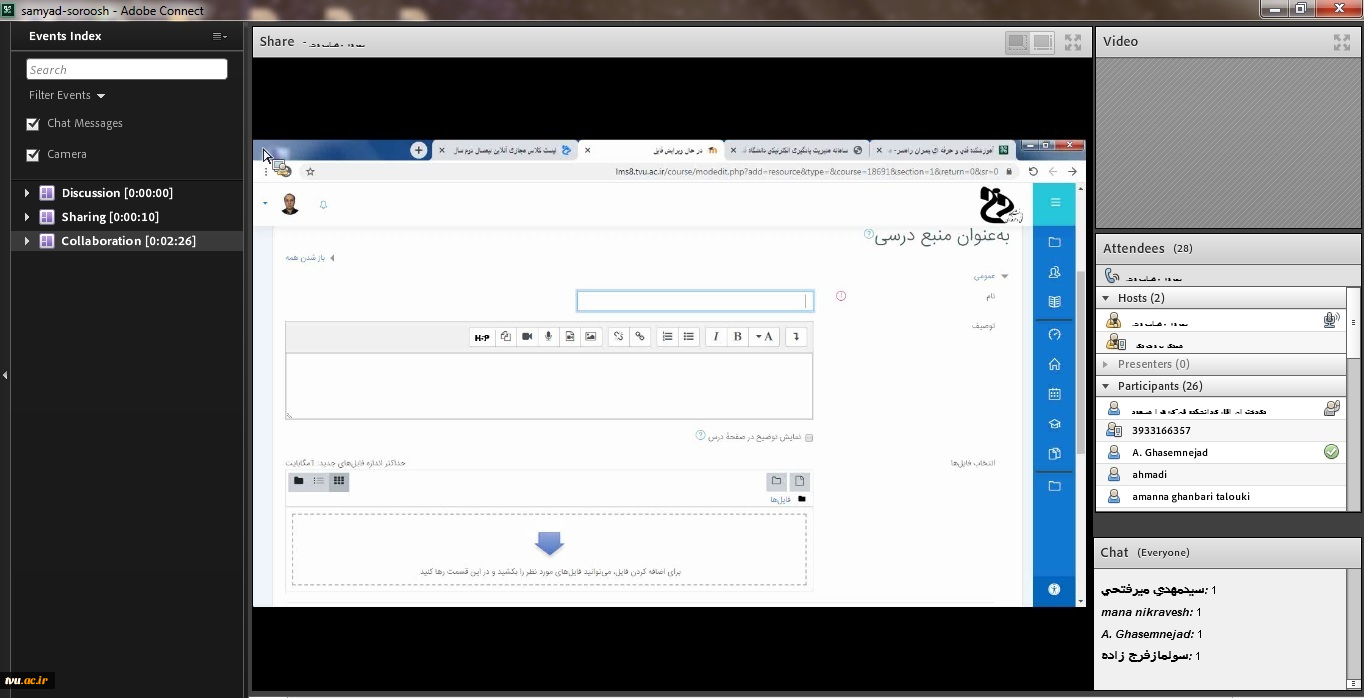Expand the Presenters group
Screen dimensions: 1364x698
tap(1106, 364)
